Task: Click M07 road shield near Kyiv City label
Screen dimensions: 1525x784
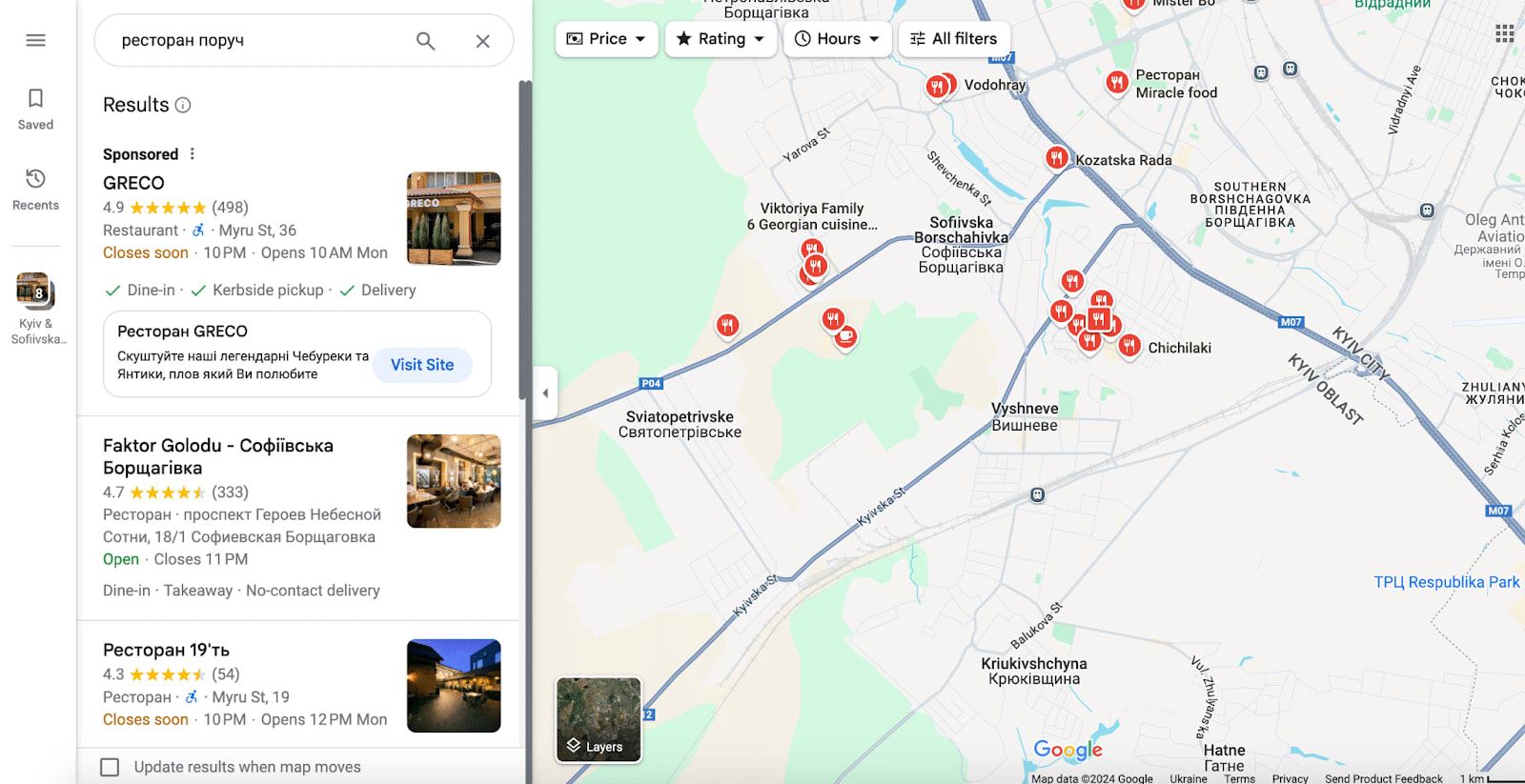Action: pyautogui.click(x=1291, y=322)
